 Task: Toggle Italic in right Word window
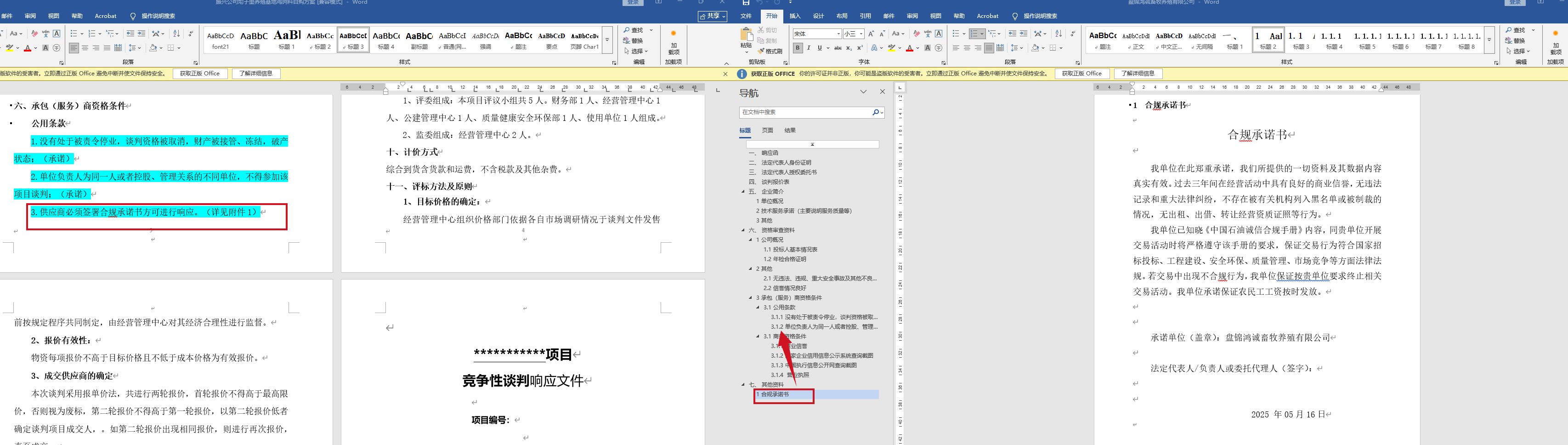808,48
